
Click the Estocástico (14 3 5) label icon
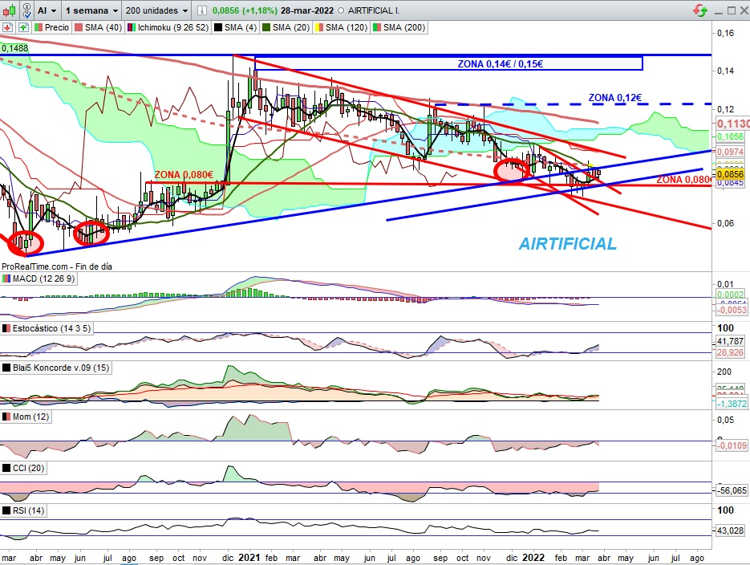click(6, 328)
